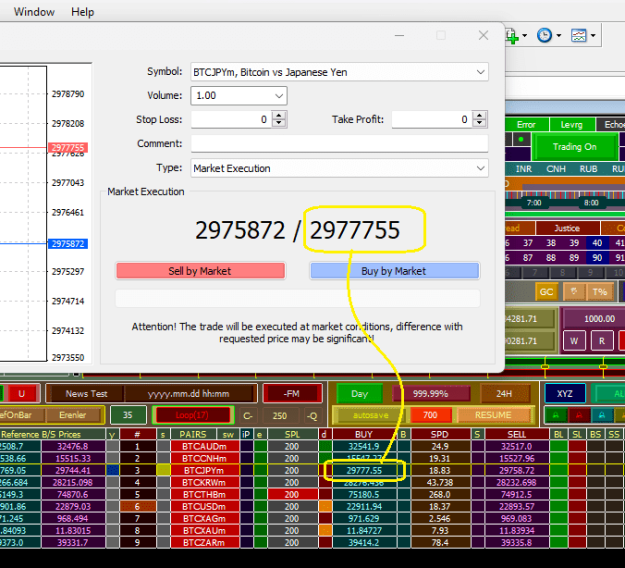Toggle the Trading On switch

[574, 147]
